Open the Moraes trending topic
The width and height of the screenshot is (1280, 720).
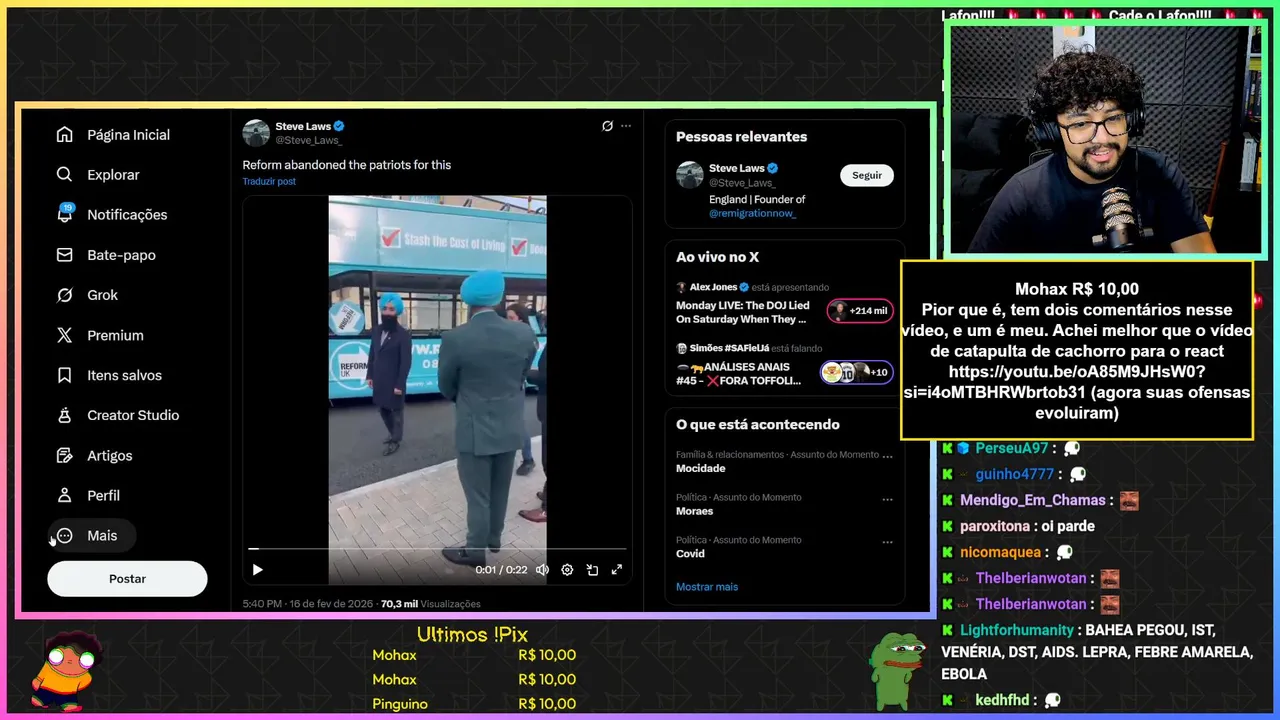pos(695,511)
